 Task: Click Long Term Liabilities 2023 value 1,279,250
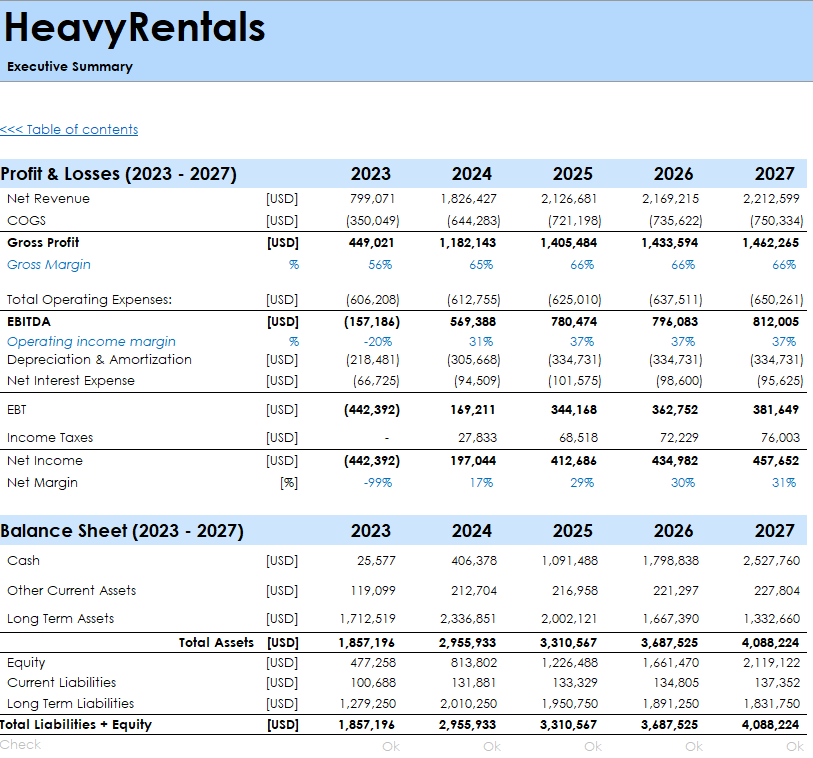click(368, 704)
